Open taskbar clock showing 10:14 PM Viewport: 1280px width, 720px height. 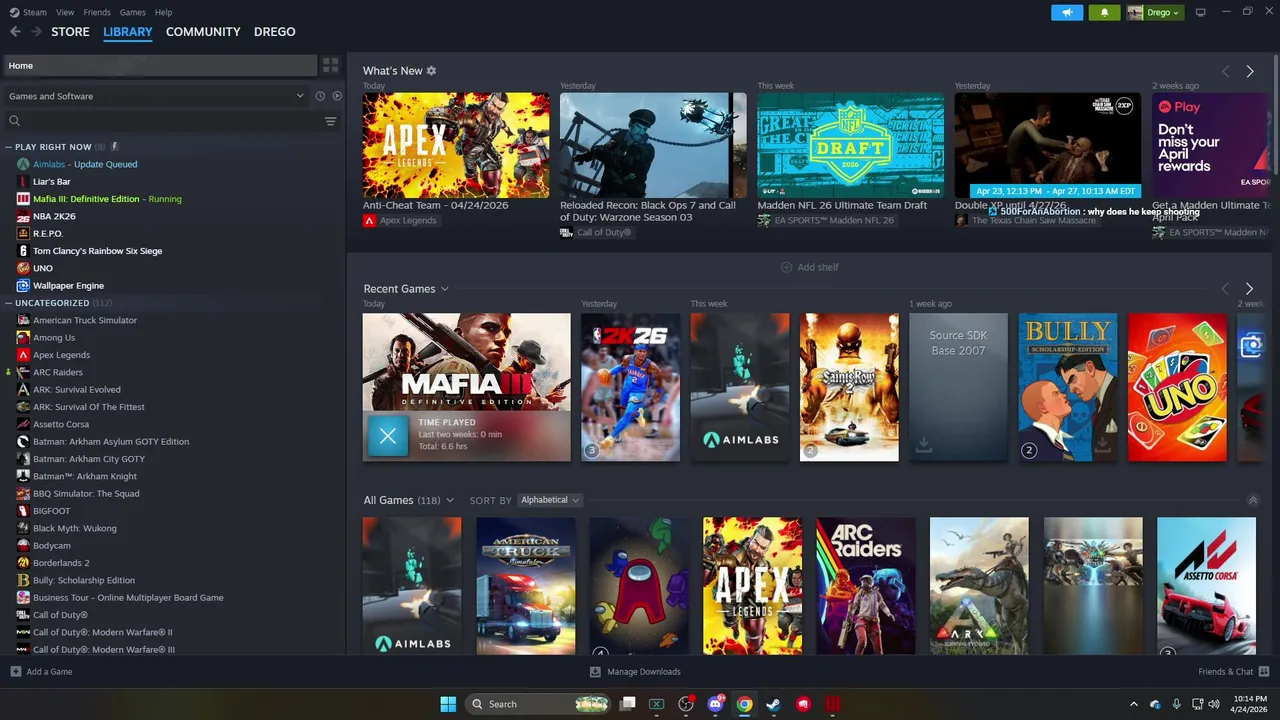(1250, 704)
